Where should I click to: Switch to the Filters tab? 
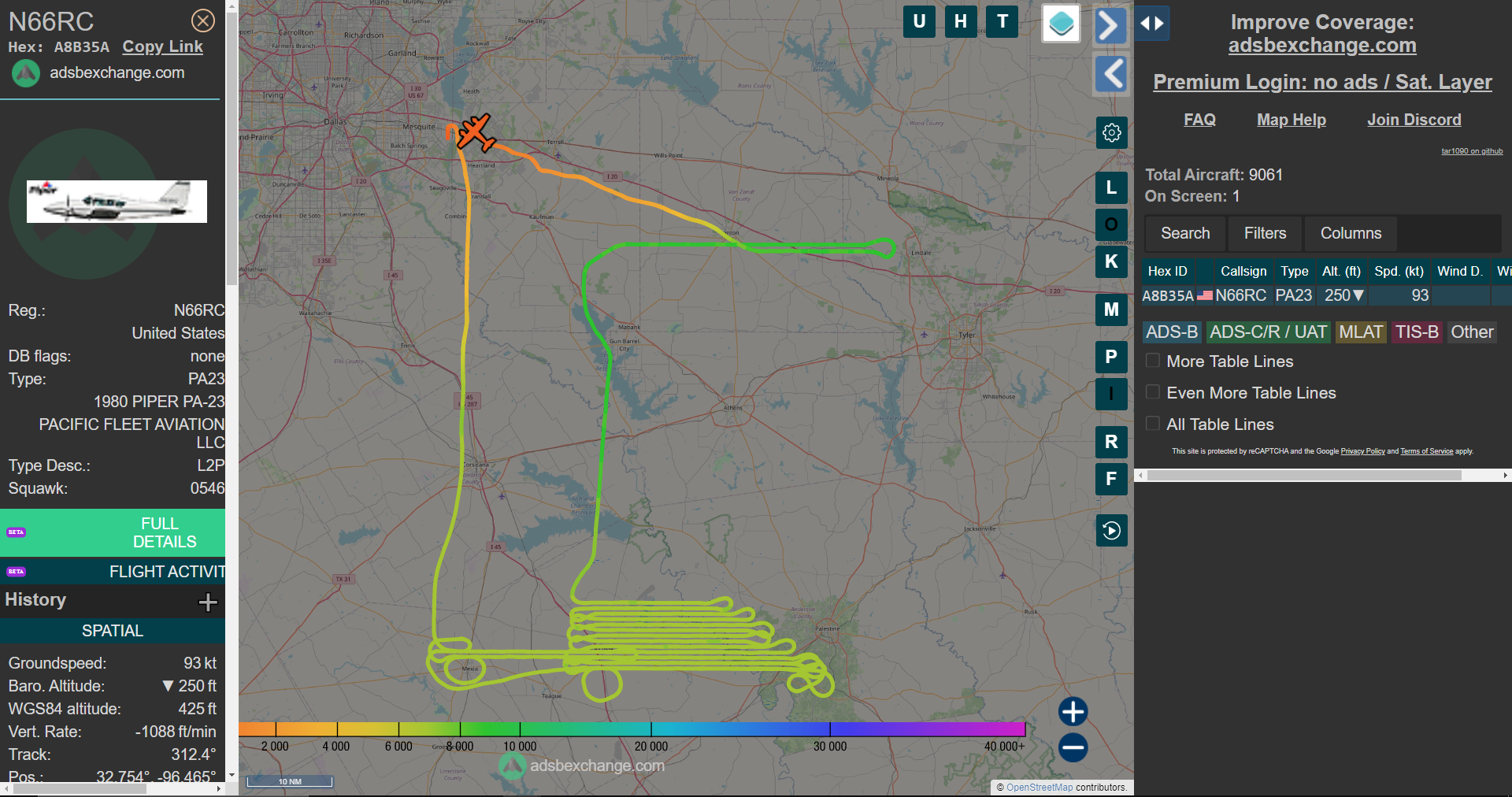point(1265,233)
